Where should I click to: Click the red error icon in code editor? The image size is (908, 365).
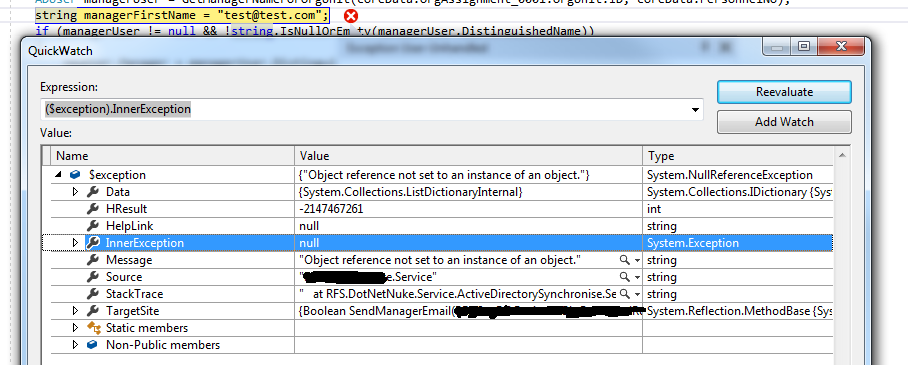point(350,16)
